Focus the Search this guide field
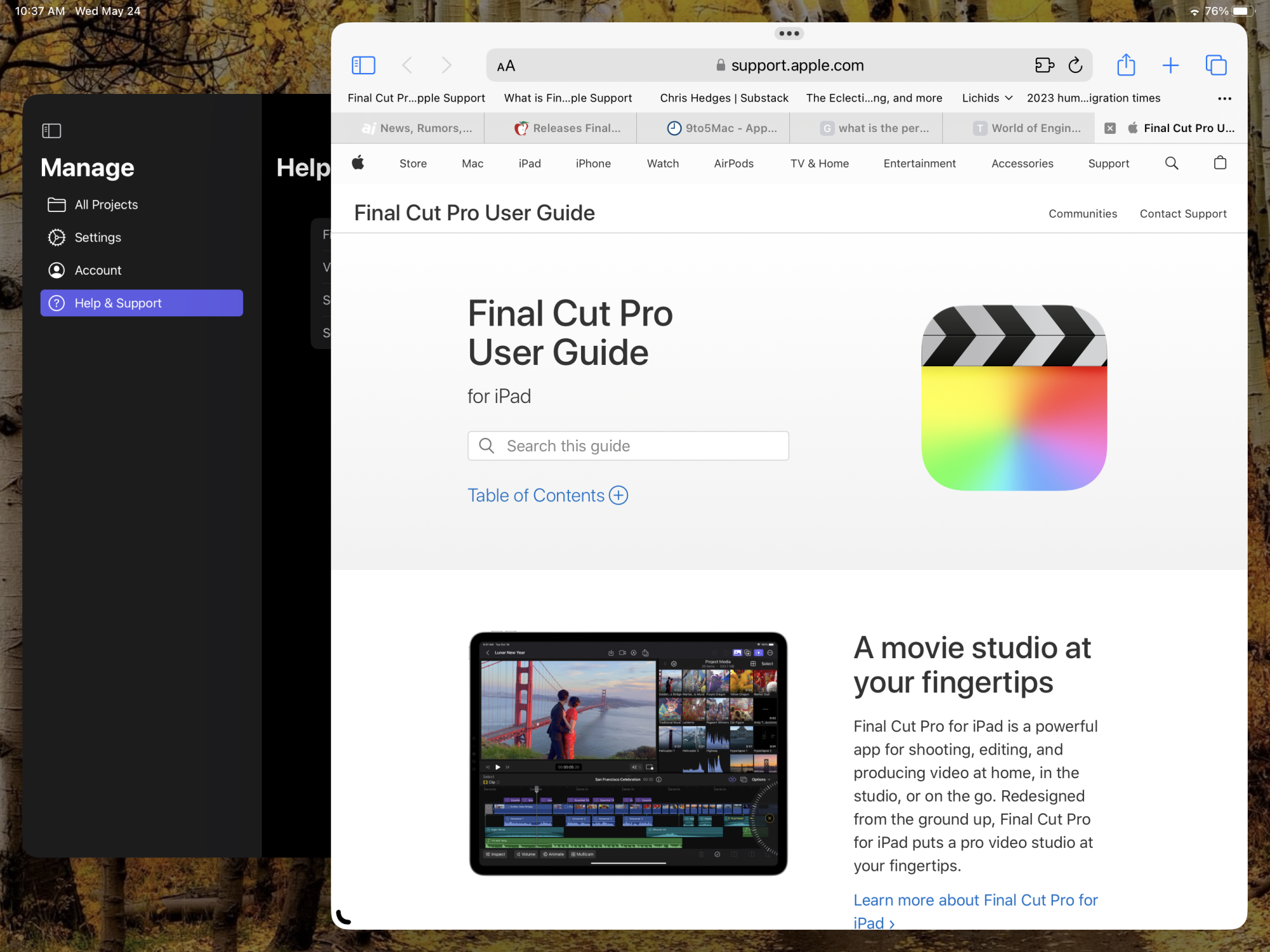Screen dimensions: 1270x952 click(x=628, y=446)
